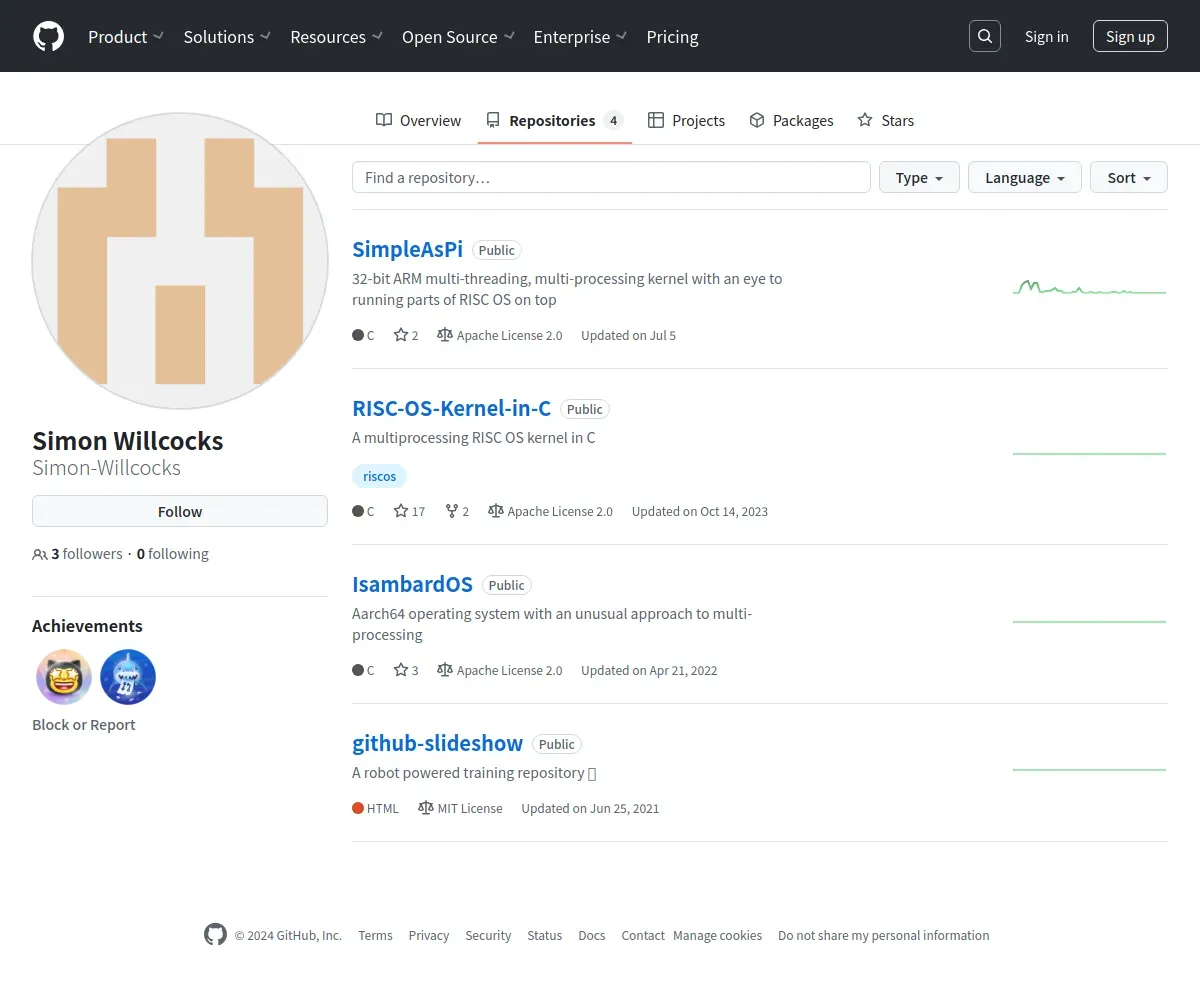The width and height of the screenshot is (1200, 1000).
Task: Click the Sign up button
Action: click(1130, 36)
